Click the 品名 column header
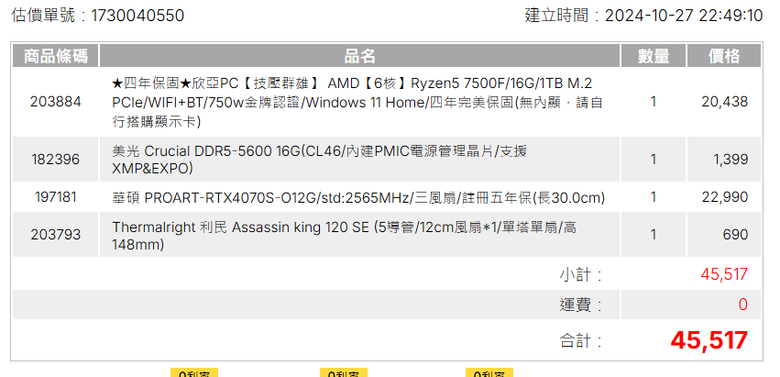Screen dimensions: 780x377 coord(360,56)
